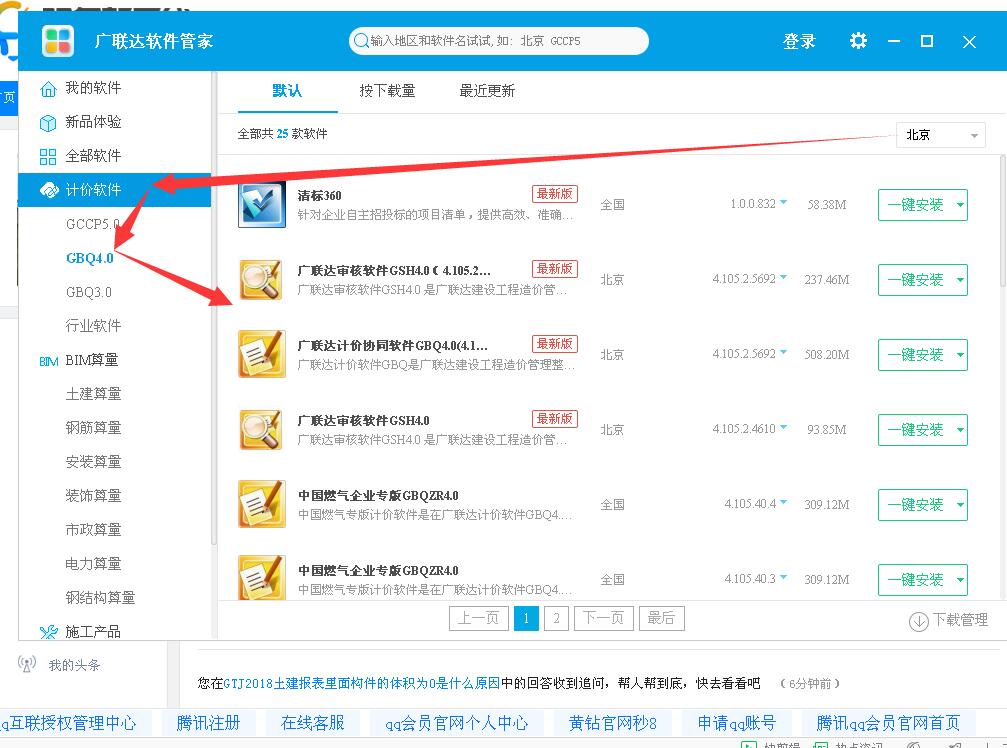Click the 计价软件 cloud icon

tap(49, 190)
